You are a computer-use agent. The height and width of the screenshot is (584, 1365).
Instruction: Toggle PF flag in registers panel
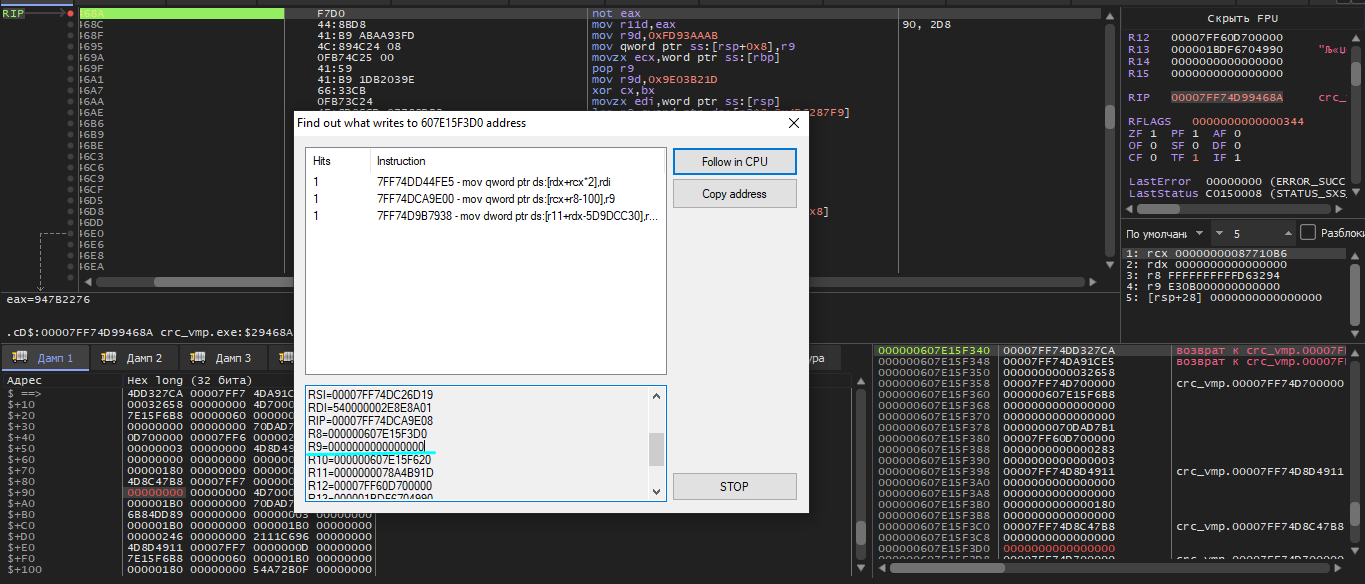pos(1184,133)
